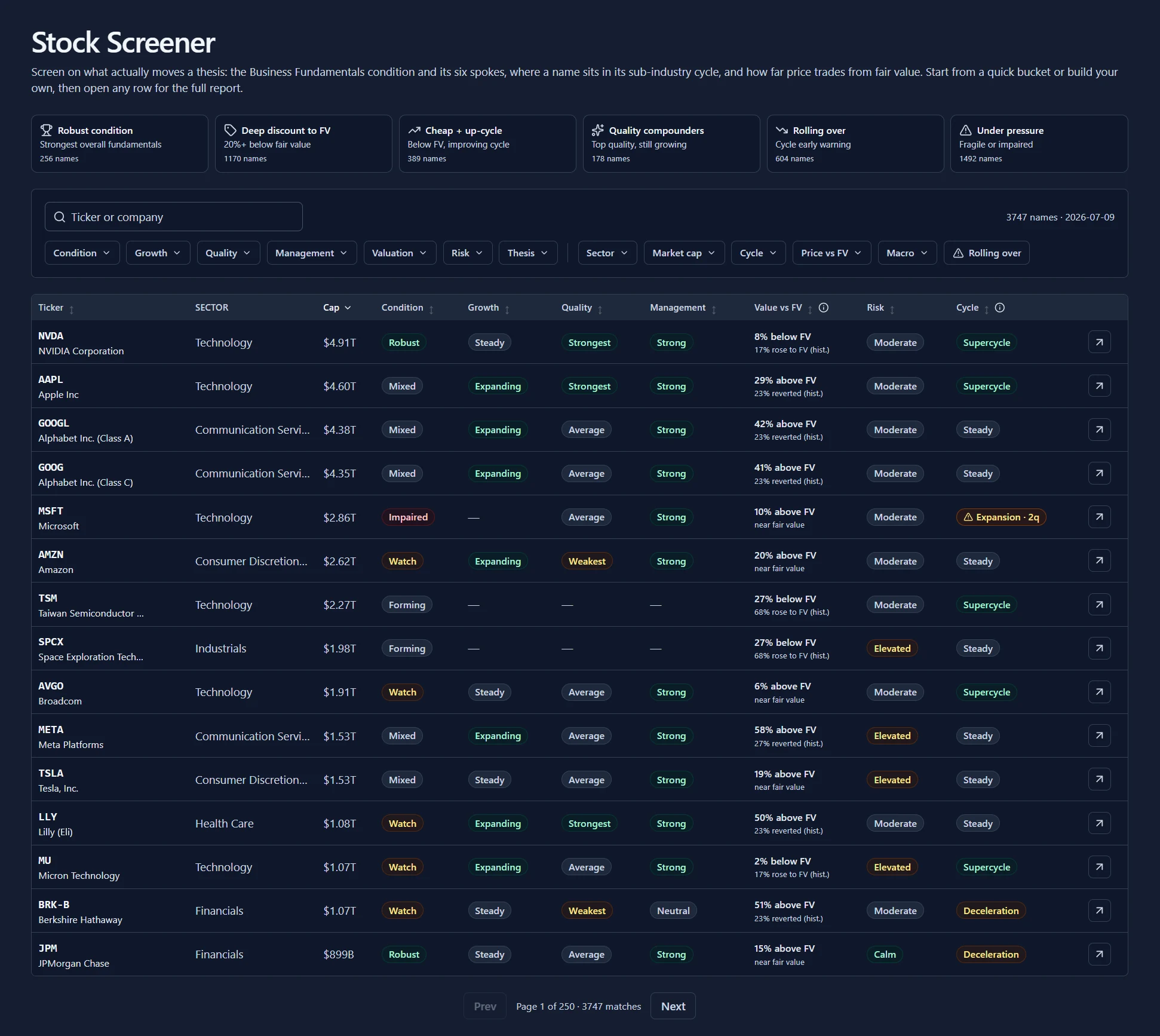Select the Deep discount to FV bucket
The width and height of the screenshot is (1160, 1036).
(303, 143)
